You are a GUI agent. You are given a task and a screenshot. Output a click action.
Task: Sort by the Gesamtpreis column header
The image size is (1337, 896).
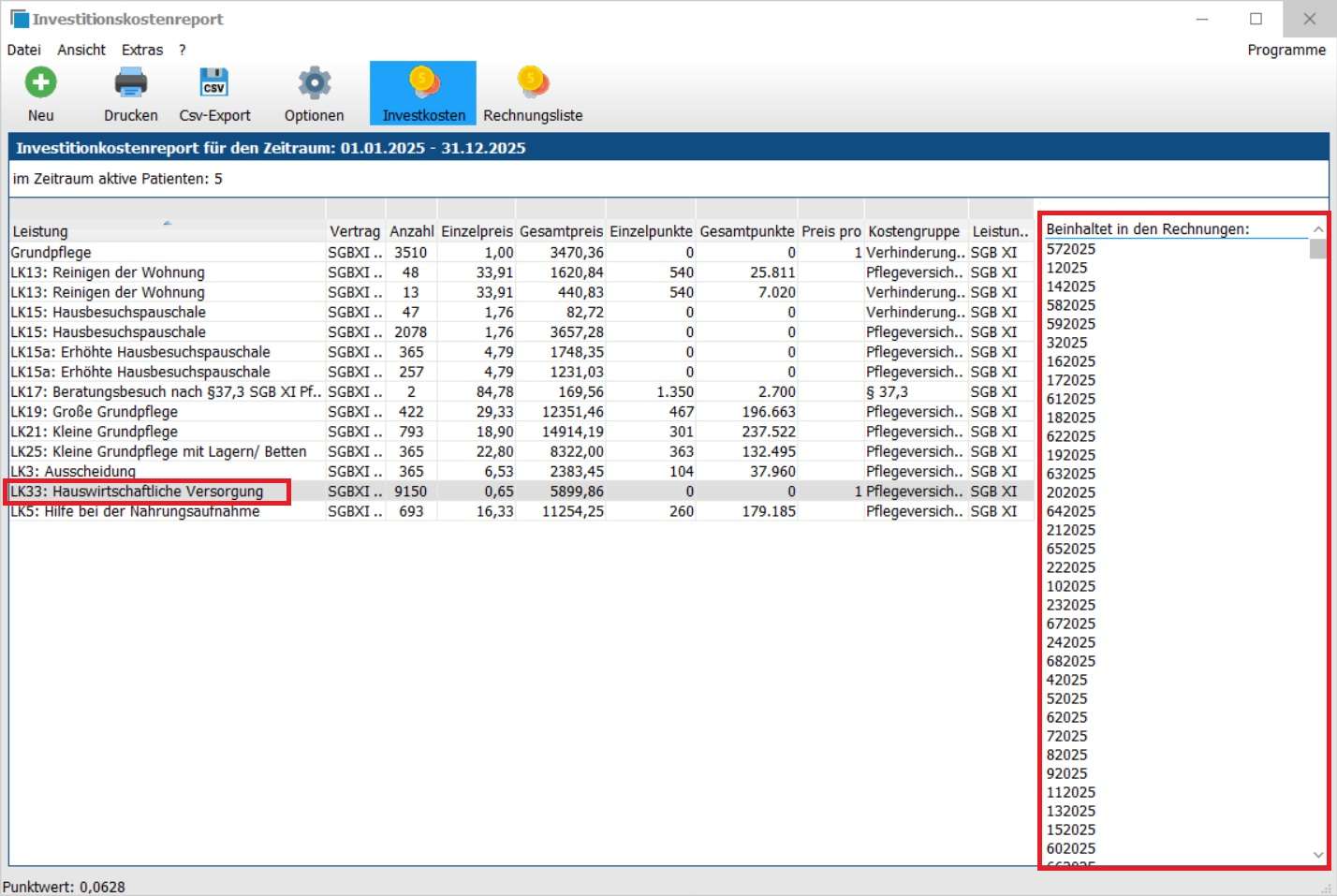pyautogui.click(x=561, y=231)
